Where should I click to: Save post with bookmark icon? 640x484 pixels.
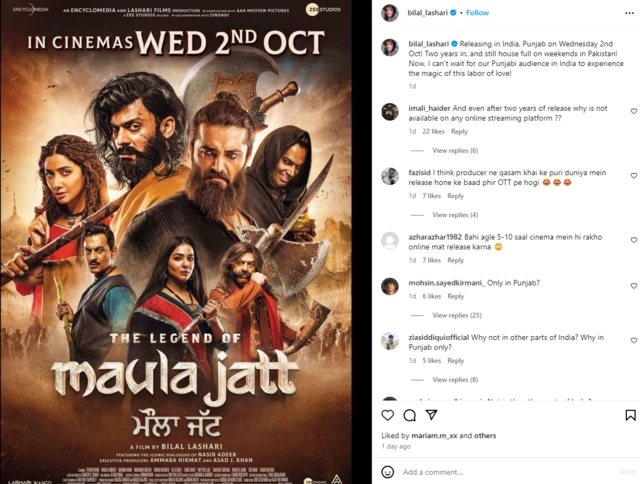click(x=630, y=415)
